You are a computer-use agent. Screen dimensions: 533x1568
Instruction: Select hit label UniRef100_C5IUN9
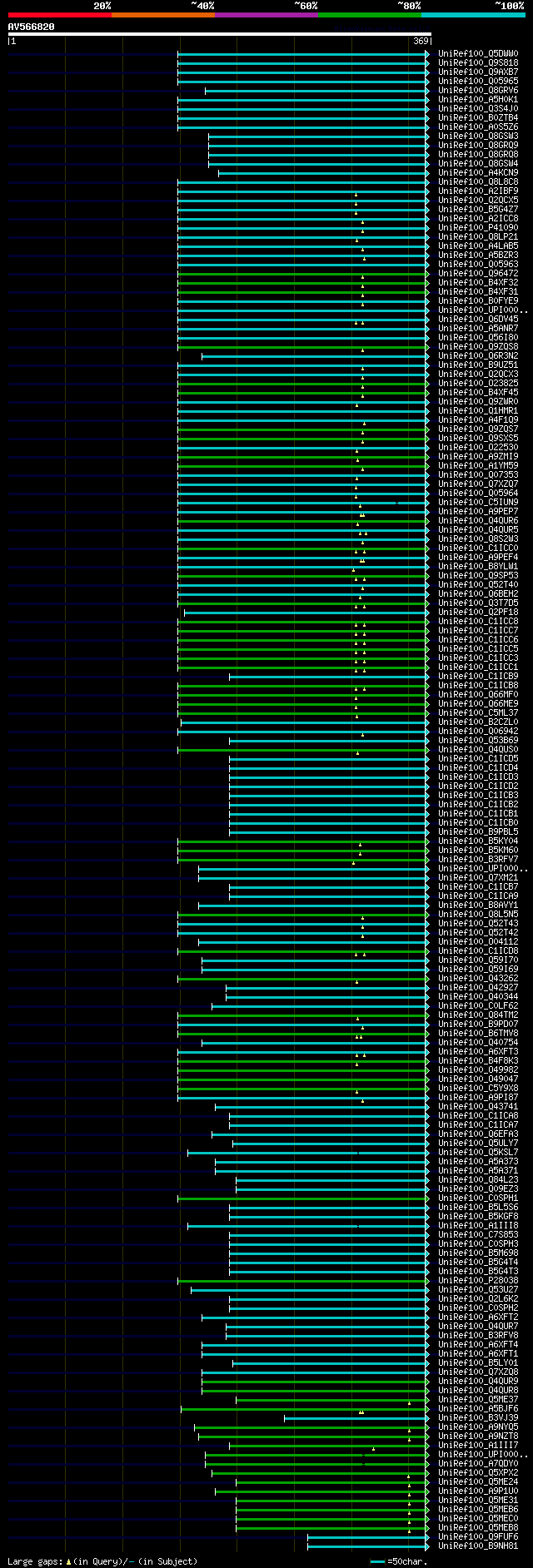point(478,502)
